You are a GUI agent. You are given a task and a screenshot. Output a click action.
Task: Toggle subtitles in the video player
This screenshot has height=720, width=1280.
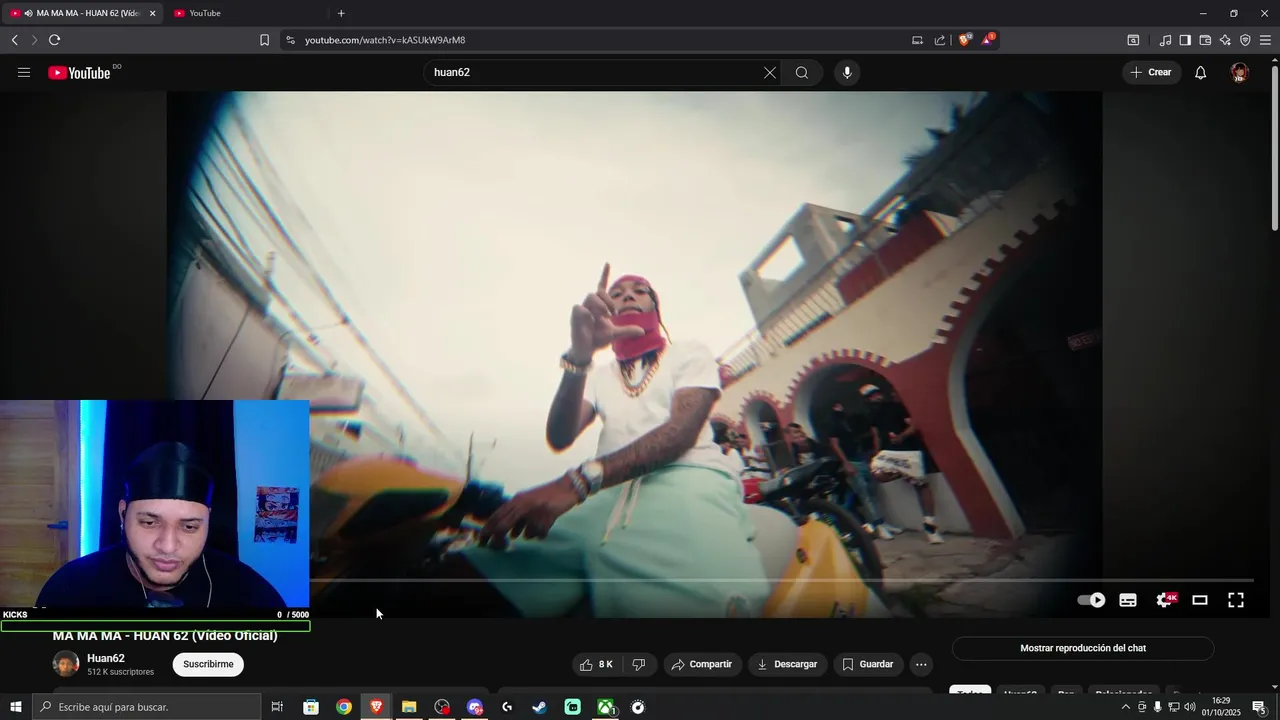[1128, 600]
